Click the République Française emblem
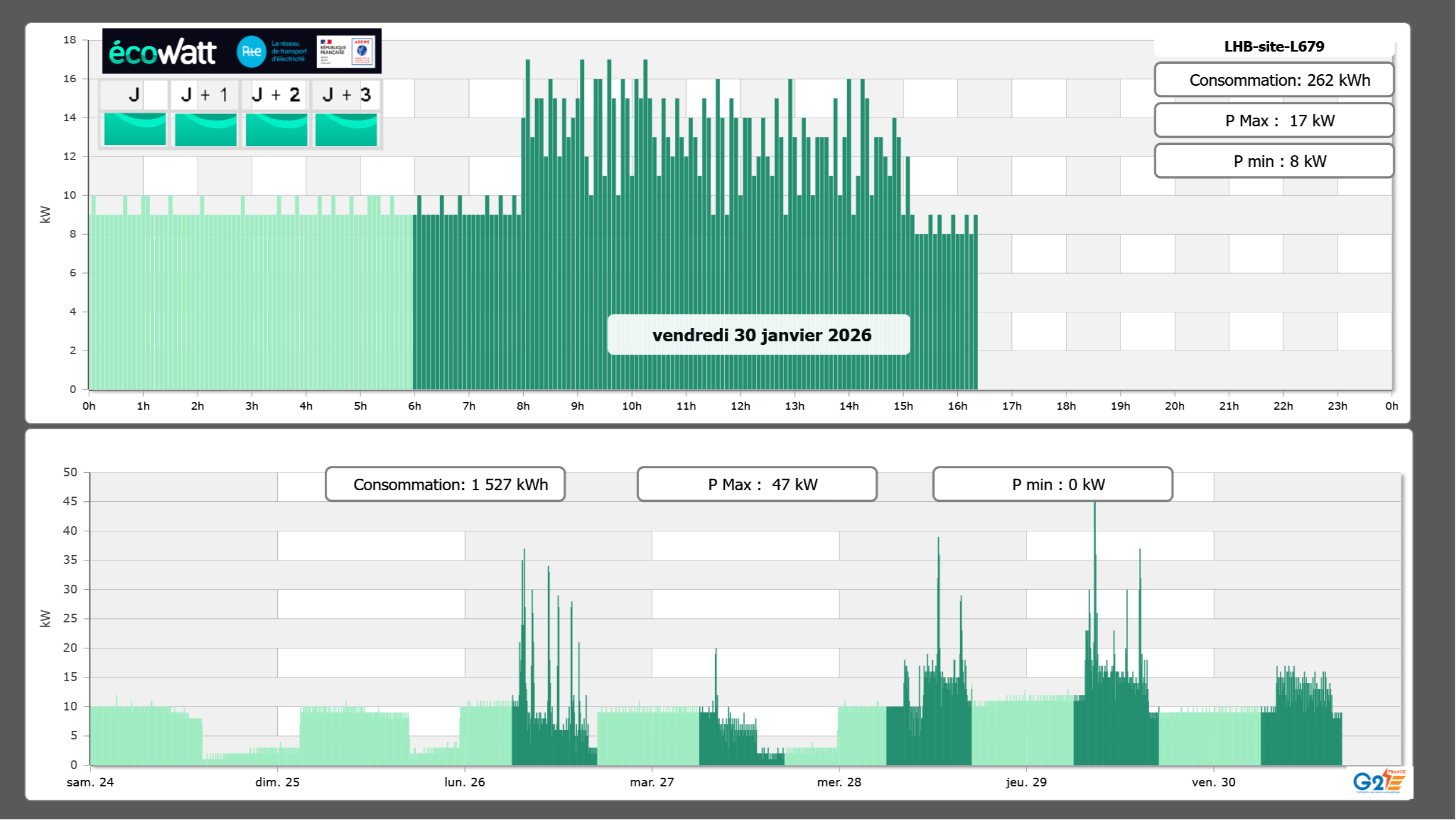 [333, 52]
